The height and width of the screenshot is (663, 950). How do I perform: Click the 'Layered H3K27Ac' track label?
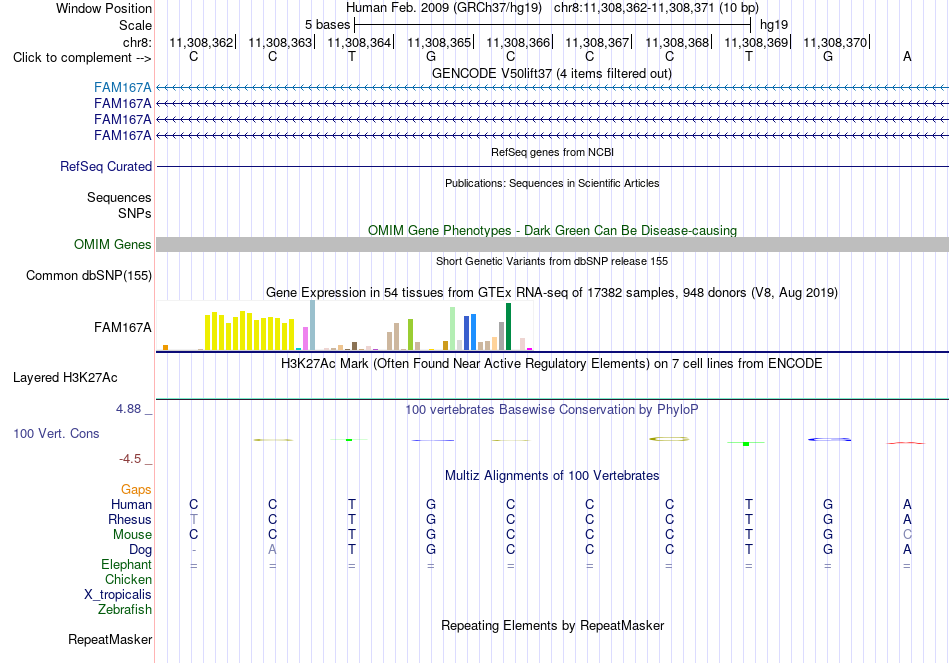tap(65, 378)
